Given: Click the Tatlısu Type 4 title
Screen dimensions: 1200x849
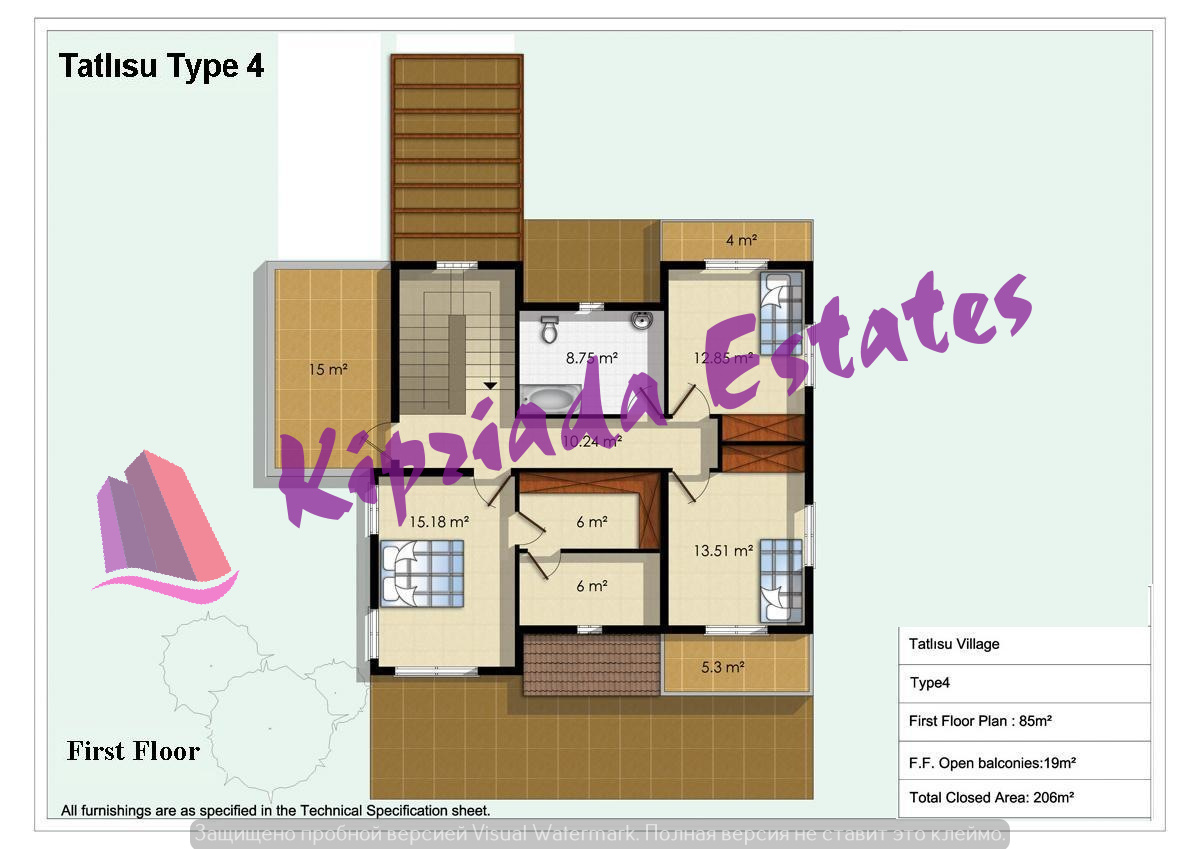Looking at the screenshot, I should 161,67.
